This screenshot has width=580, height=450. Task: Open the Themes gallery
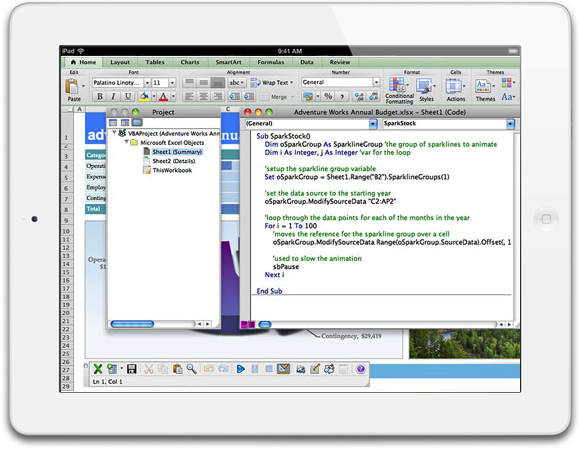coord(485,90)
